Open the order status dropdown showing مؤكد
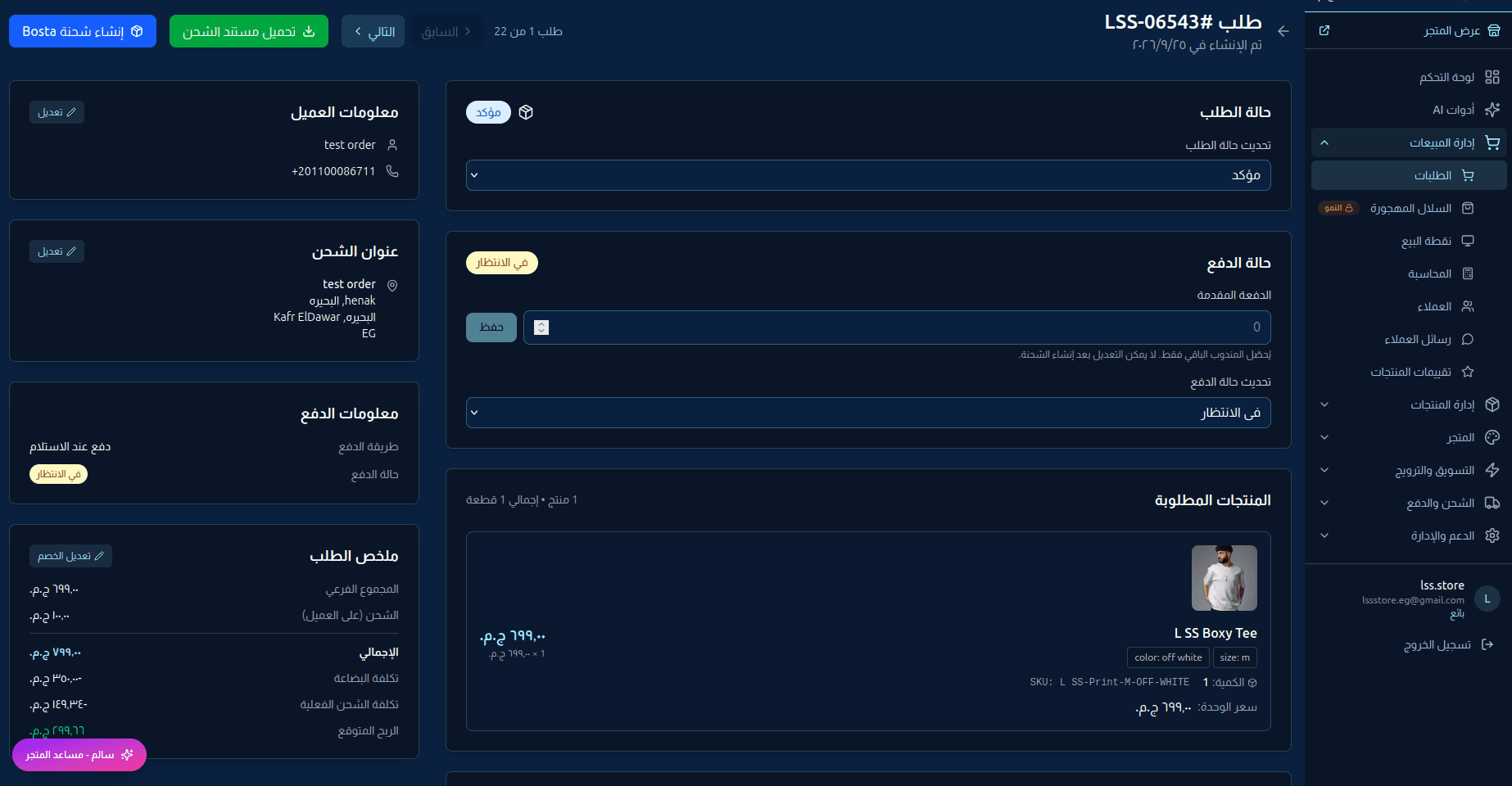This screenshot has height=786, width=1512. point(868,175)
